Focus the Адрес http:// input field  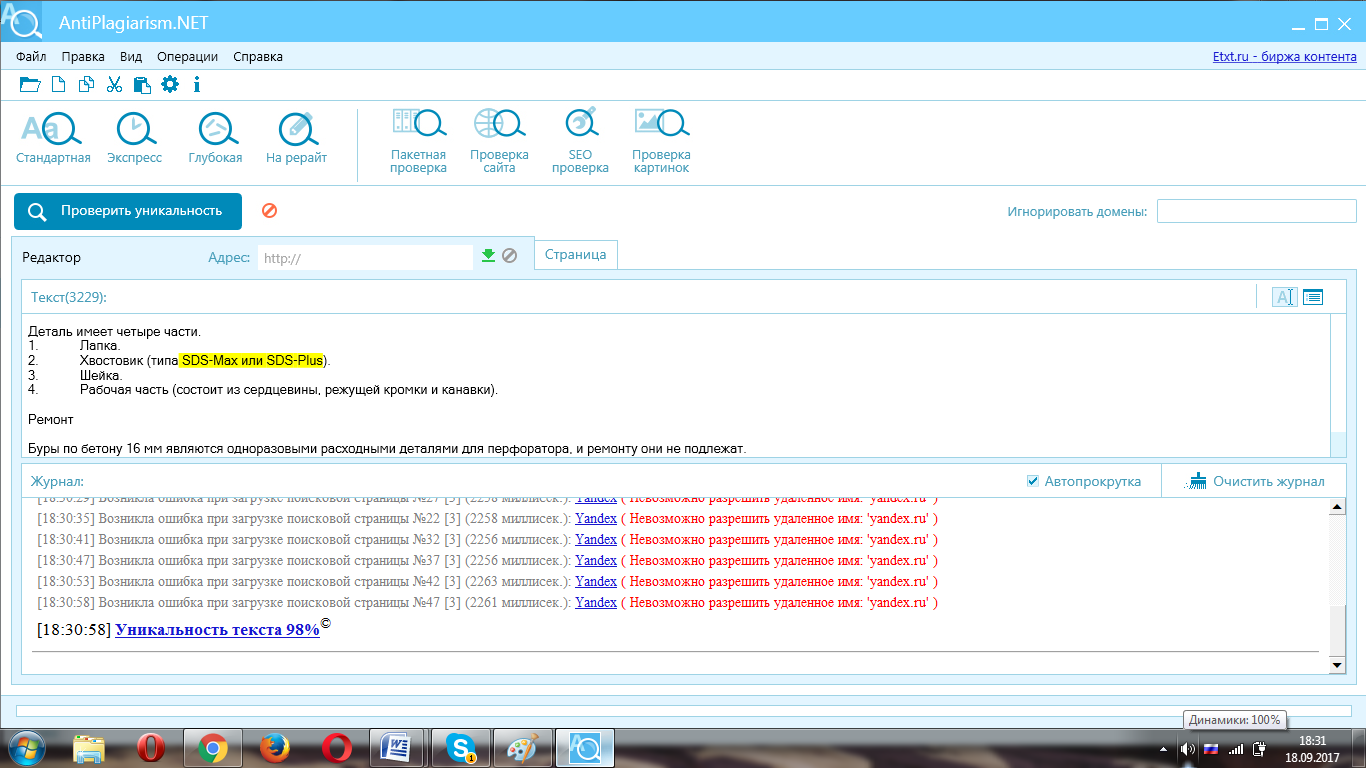coord(365,258)
